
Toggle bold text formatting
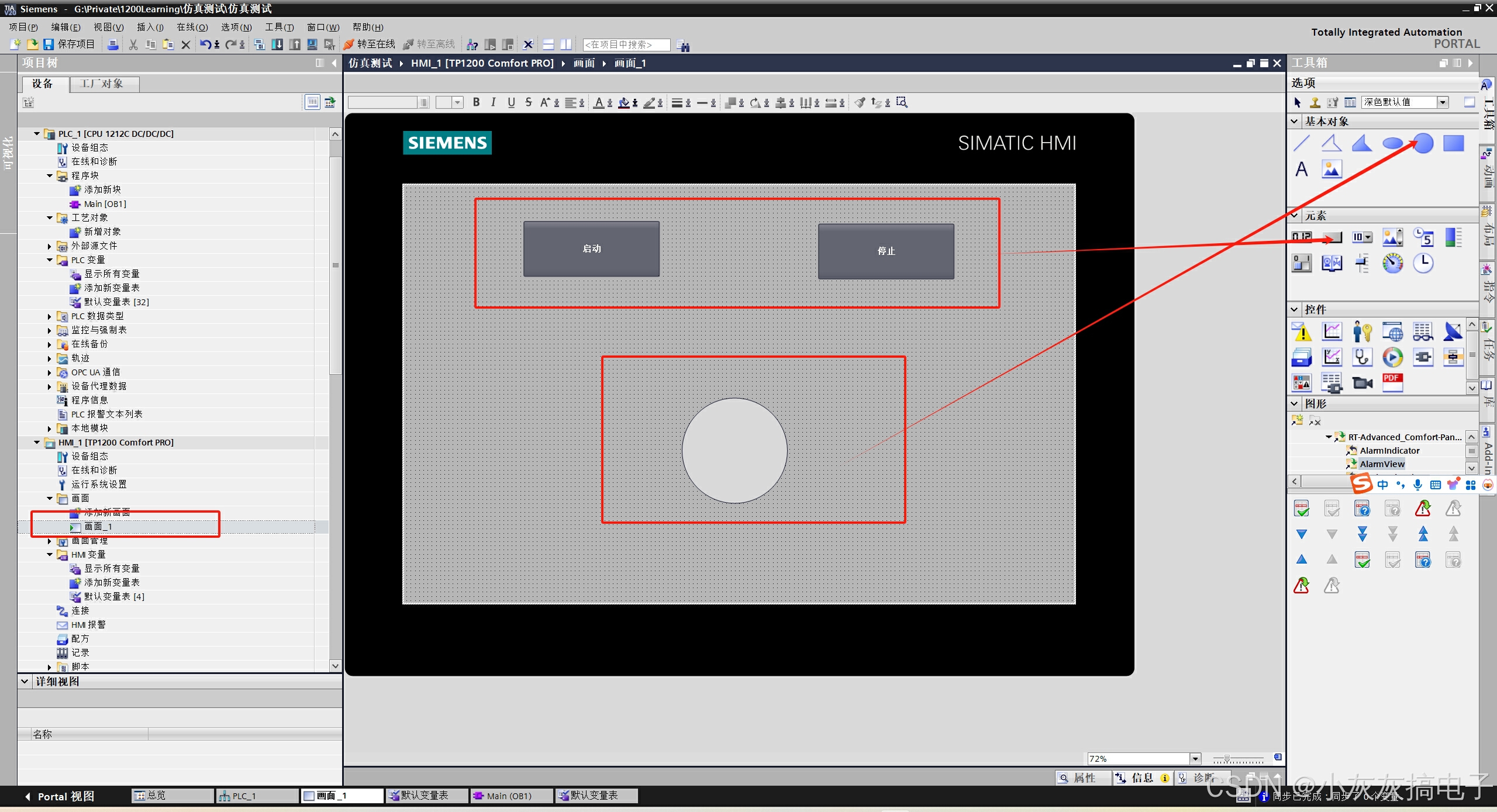[x=476, y=102]
